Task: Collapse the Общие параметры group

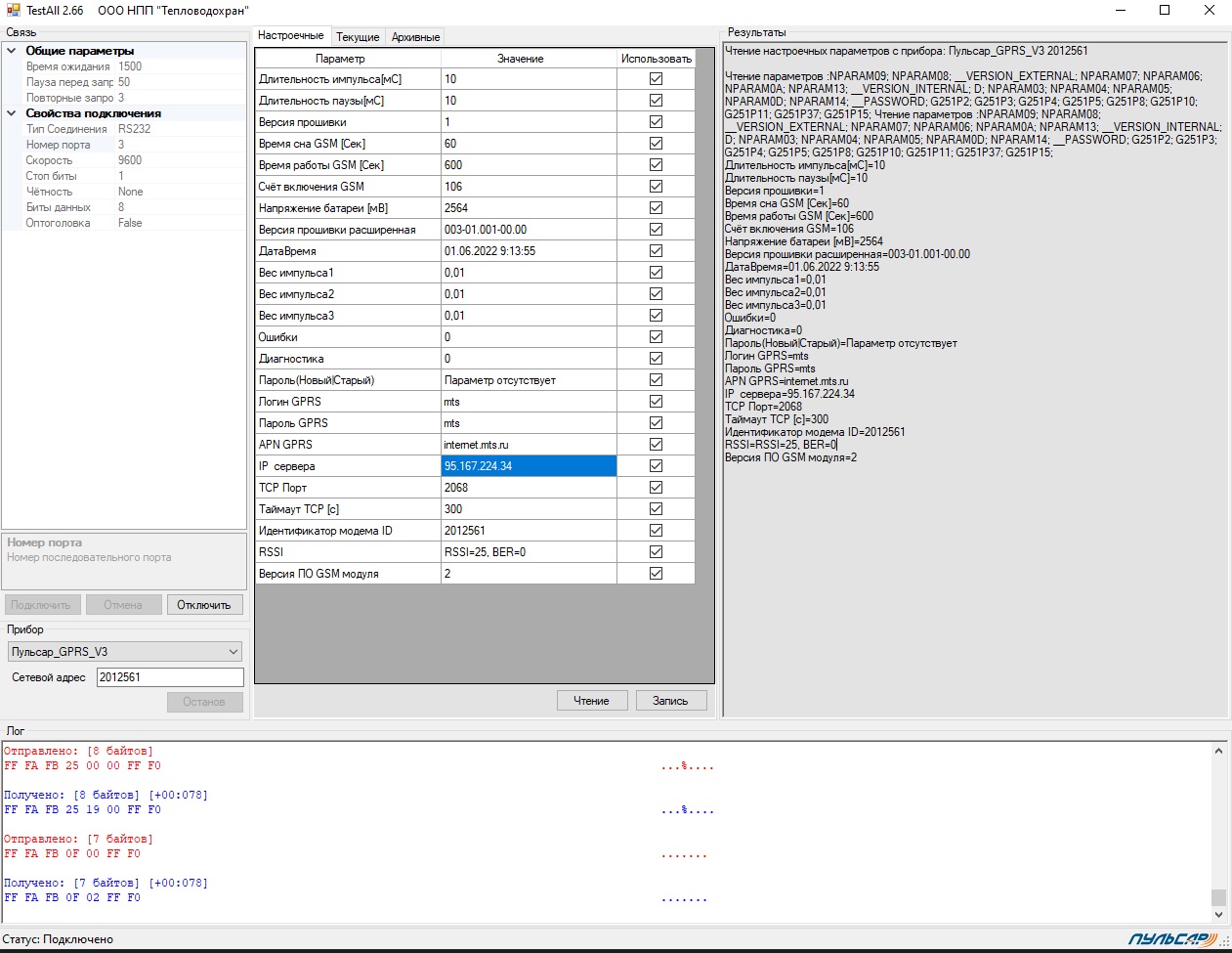Action: pos(12,51)
